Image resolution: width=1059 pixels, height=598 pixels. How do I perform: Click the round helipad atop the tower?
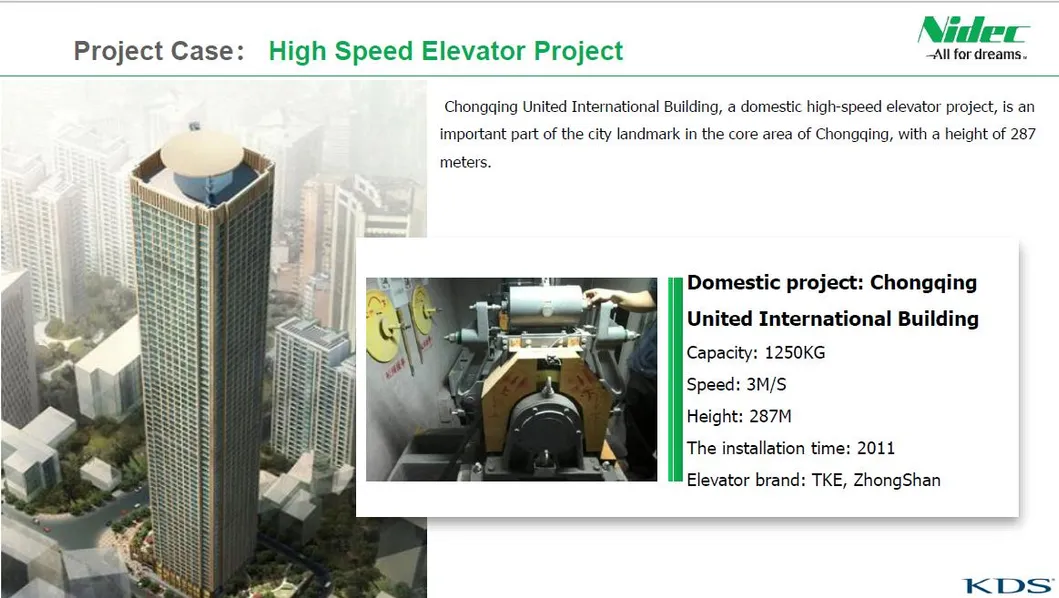(x=201, y=150)
